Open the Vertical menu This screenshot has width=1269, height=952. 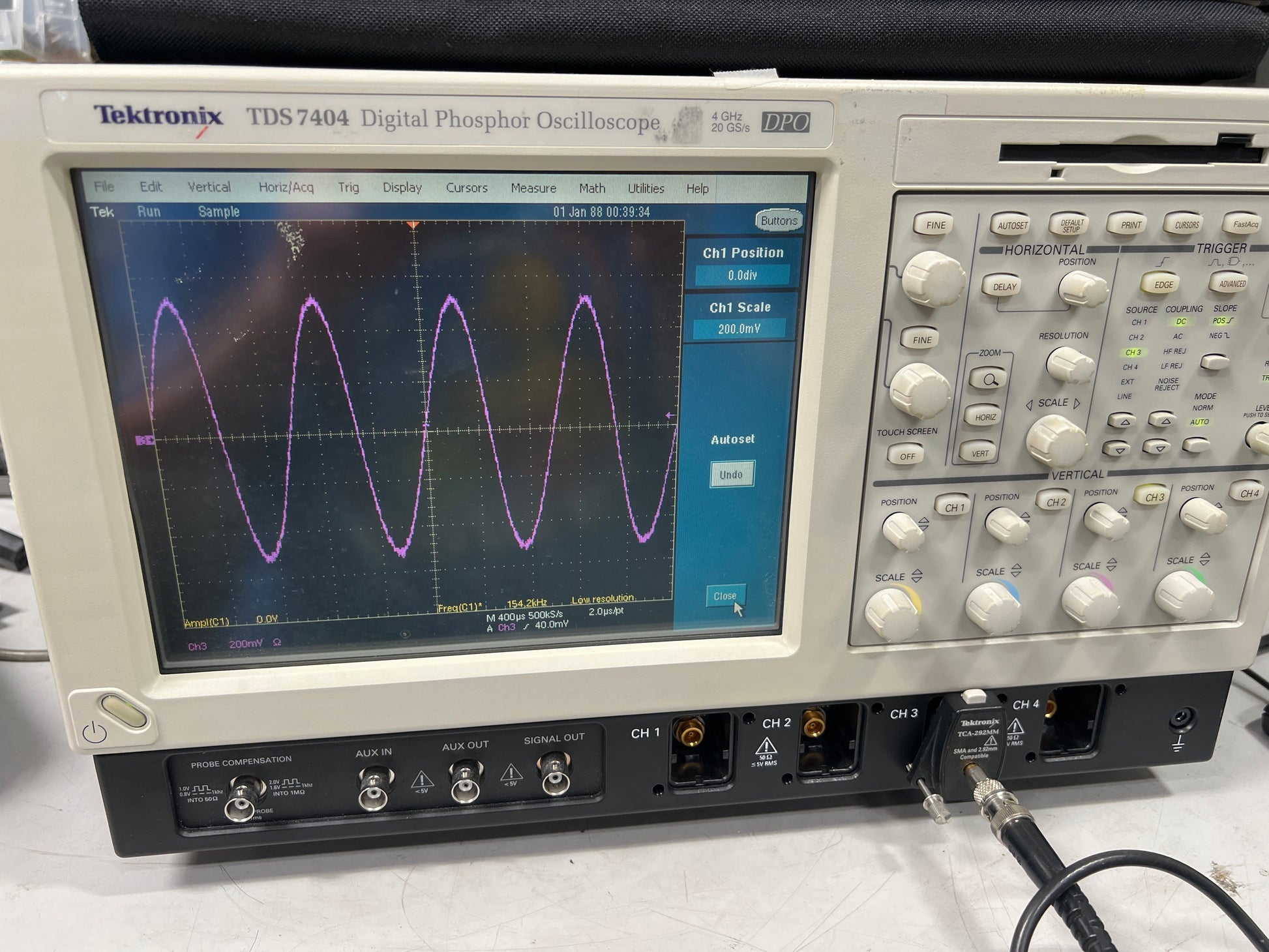coord(209,187)
